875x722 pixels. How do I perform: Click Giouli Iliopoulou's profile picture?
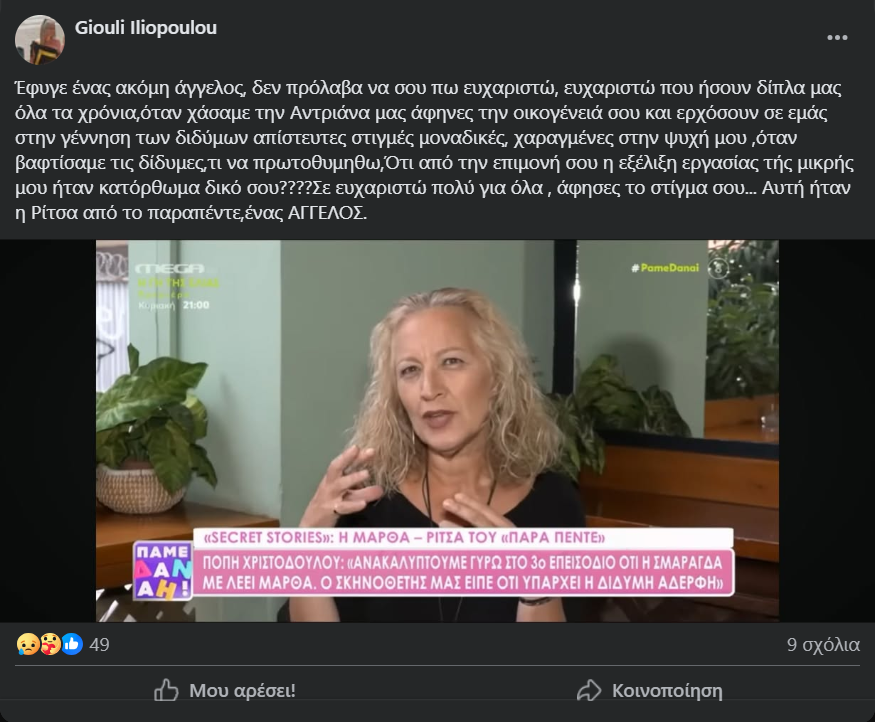[40, 40]
